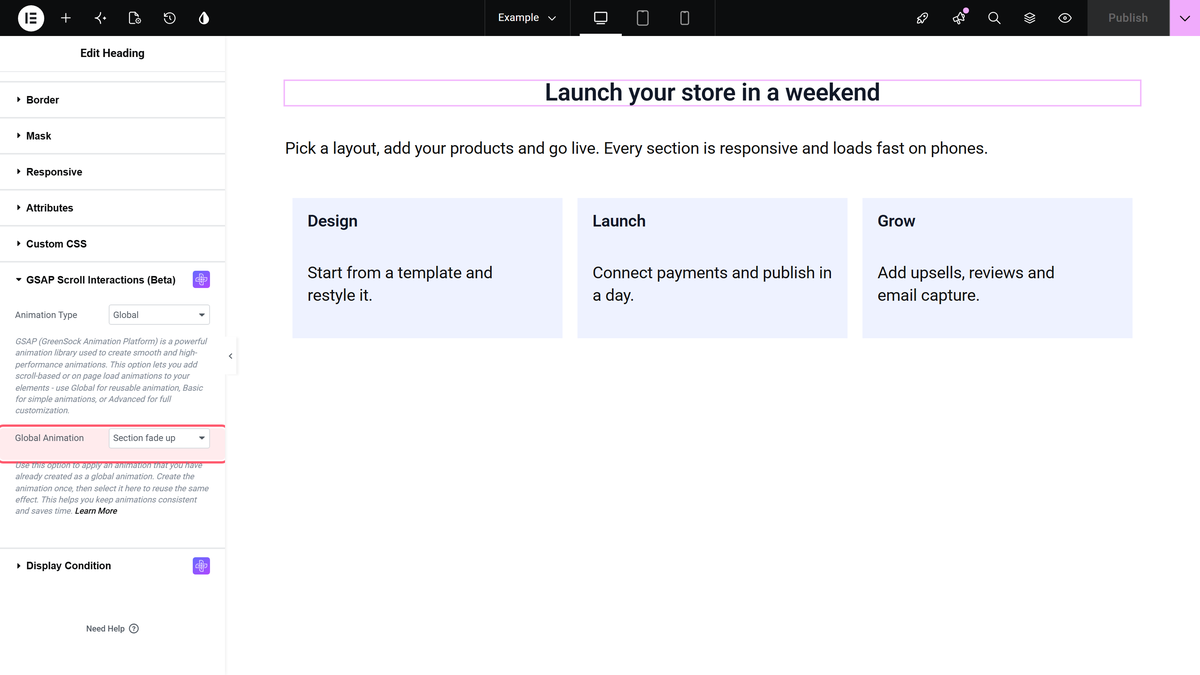Open the Animation Type dropdown

[159, 315]
